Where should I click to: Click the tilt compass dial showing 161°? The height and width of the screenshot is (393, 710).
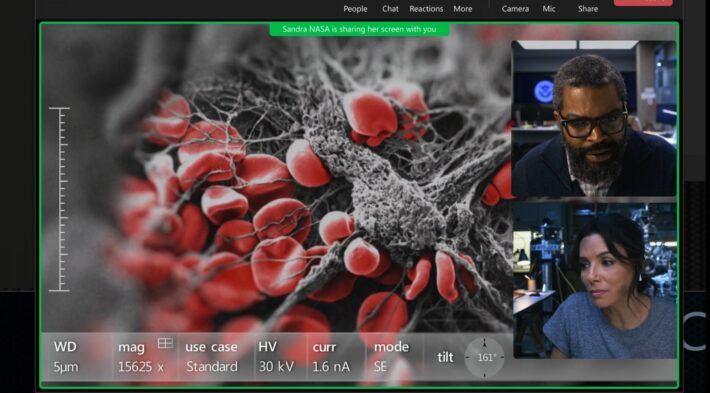click(x=485, y=358)
